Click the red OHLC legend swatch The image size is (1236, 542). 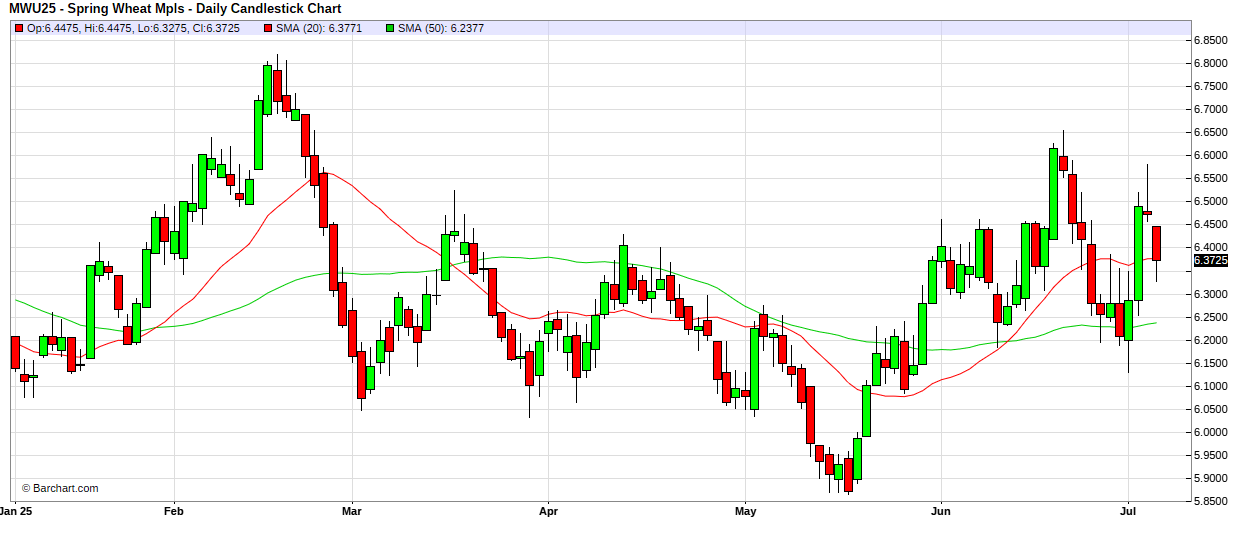click(x=19, y=28)
